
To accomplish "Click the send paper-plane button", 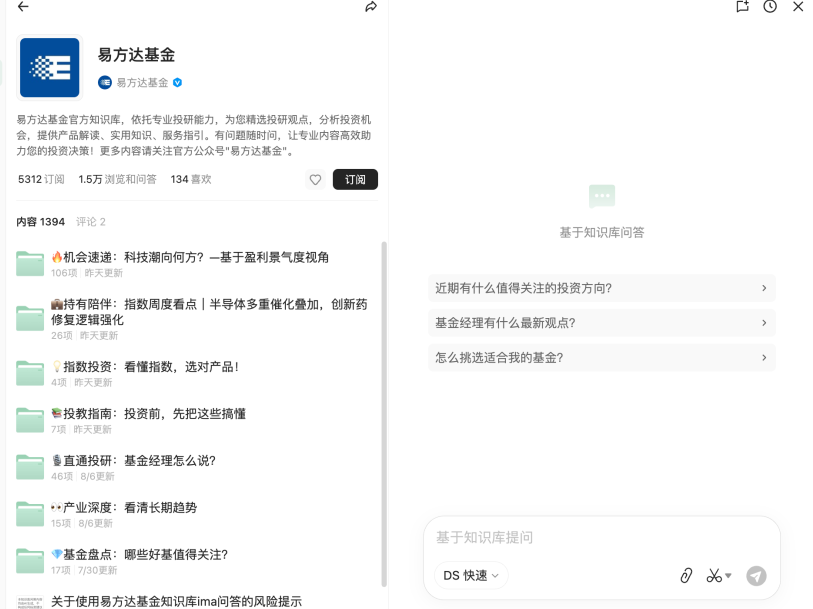I will (756, 575).
